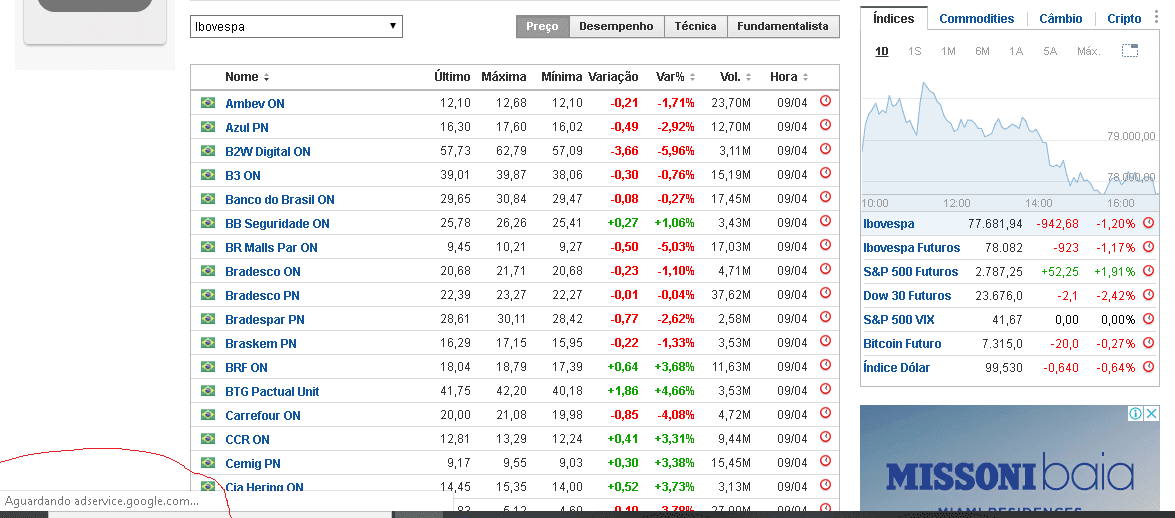Set chart range to 1S
Screen dimensions: 1175x518
tap(914, 51)
